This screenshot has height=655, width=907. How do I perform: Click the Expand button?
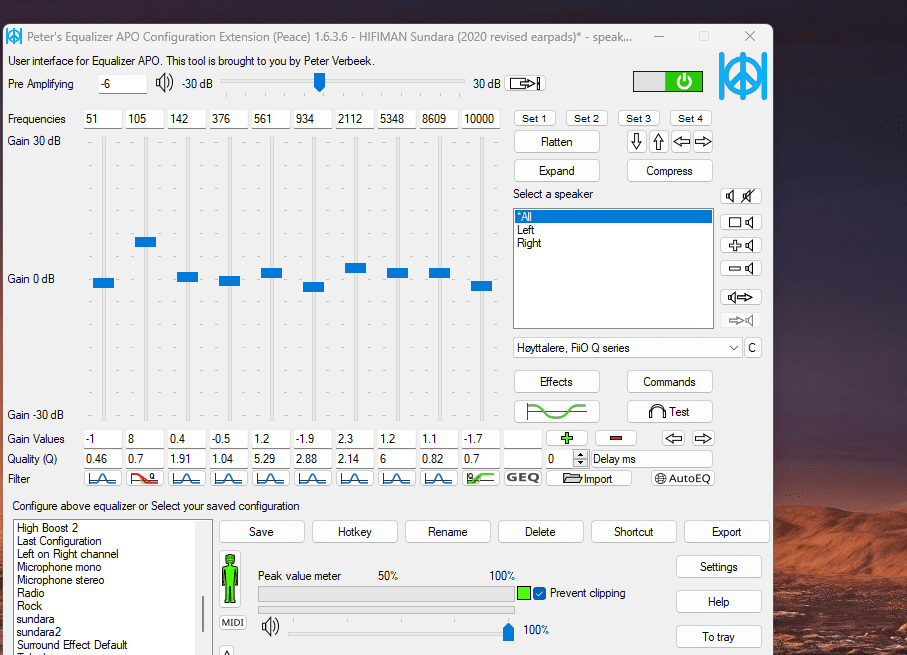[x=556, y=171]
